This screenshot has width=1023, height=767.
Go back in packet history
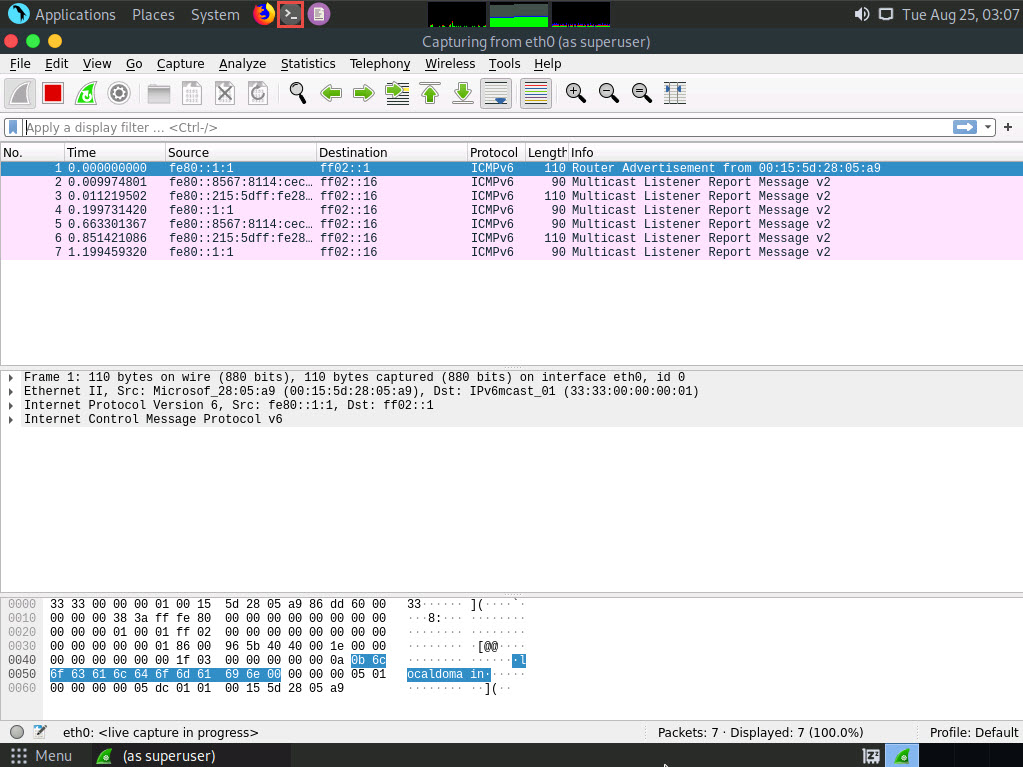click(x=331, y=93)
